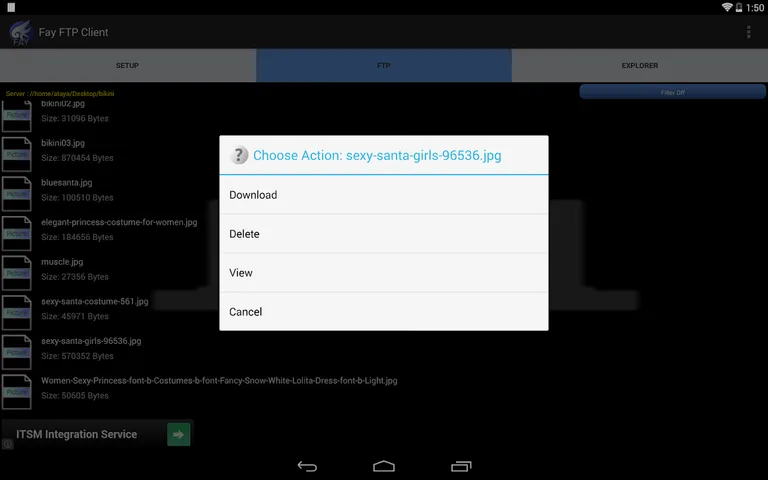Click the server path /home/ataya/Desktop/bikini

pyautogui.click(x=60, y=94)
